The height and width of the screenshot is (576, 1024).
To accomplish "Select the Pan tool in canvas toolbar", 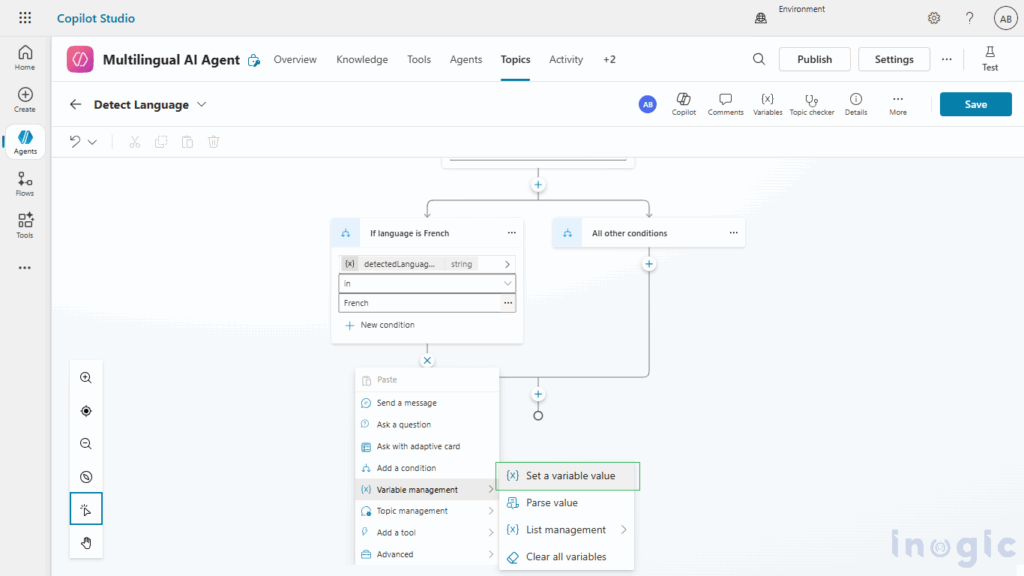I will tap(86, 543).
